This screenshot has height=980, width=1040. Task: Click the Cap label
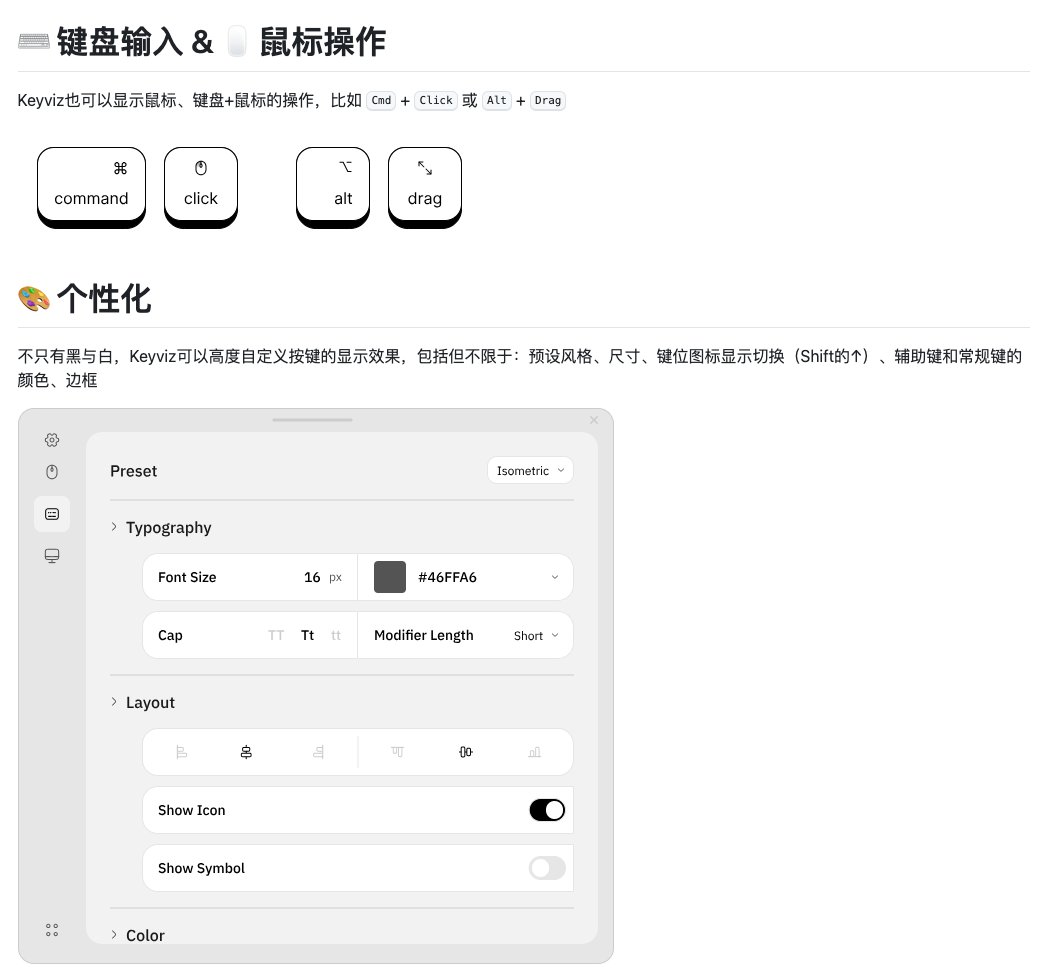click(x=170, y=635)
